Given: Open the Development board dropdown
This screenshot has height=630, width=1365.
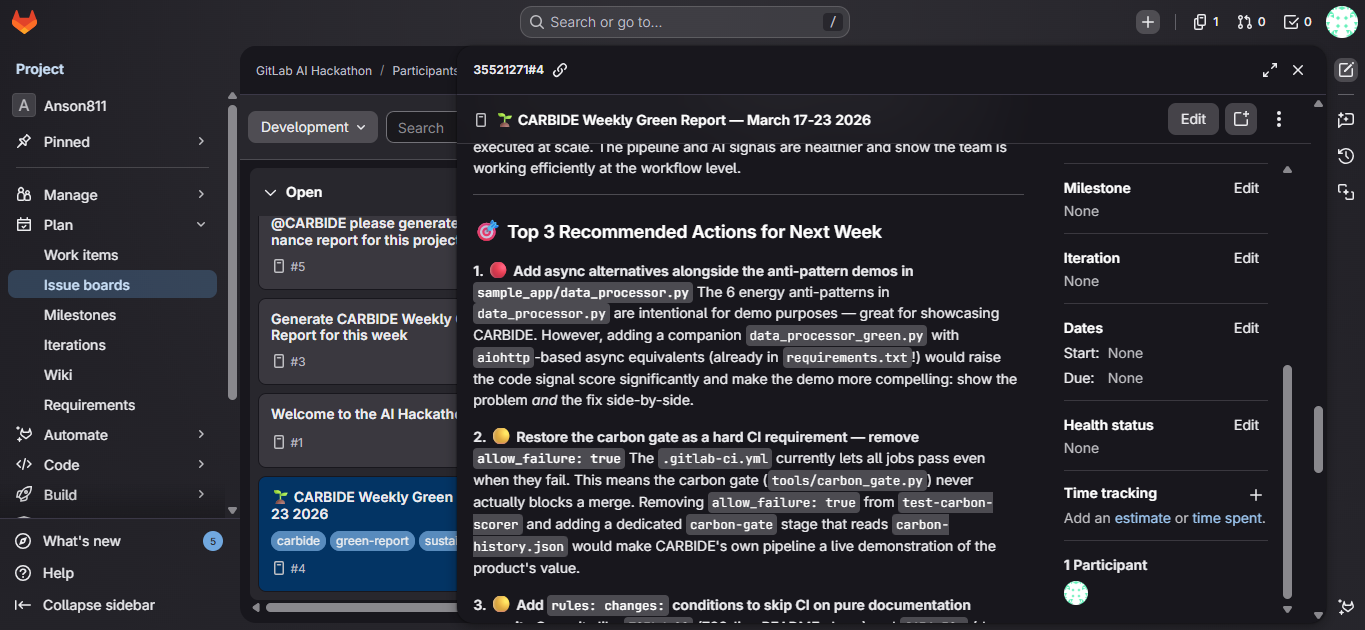Looking at the screenshot, I should 313,127.
